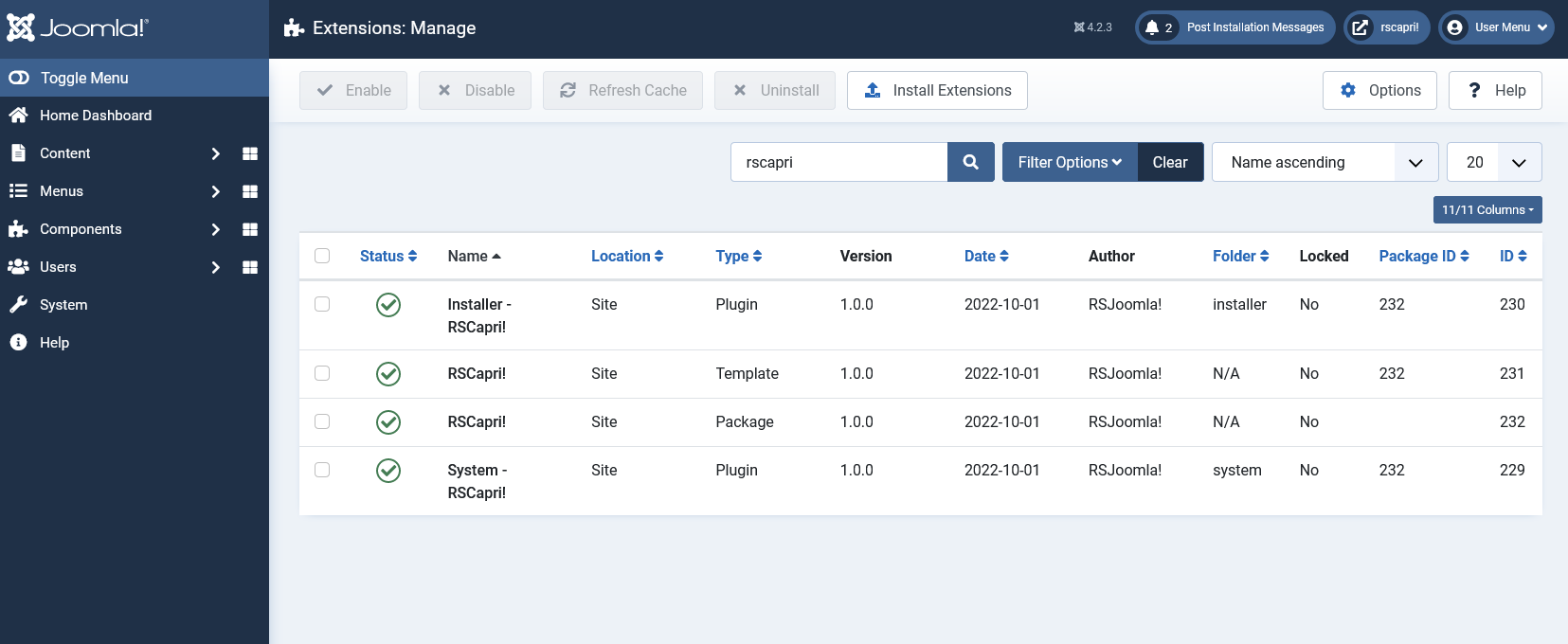Click the ID value 230

tap(1512, 304)
